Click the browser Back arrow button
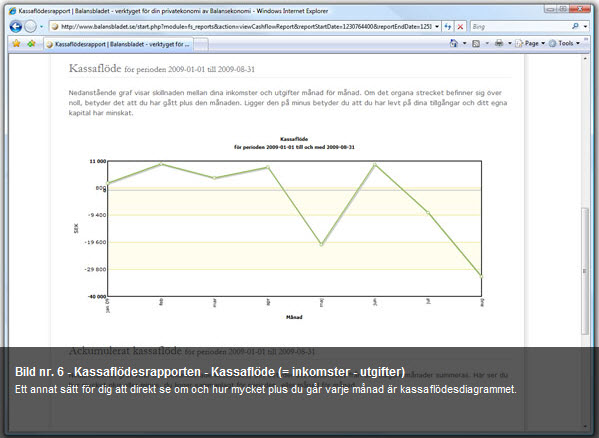Image resolution: width=599 pixels, height=438 pixels. 16,27
